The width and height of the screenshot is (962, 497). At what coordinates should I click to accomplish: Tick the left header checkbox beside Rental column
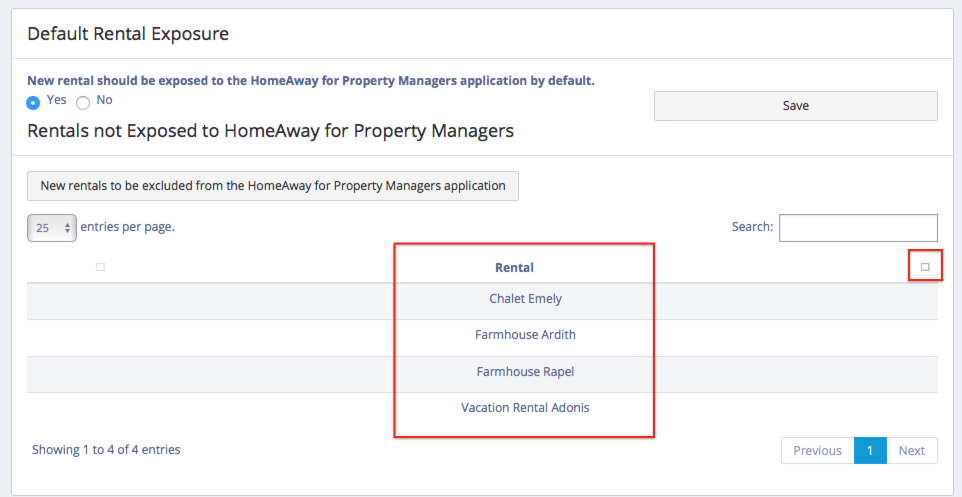(100, 267)
